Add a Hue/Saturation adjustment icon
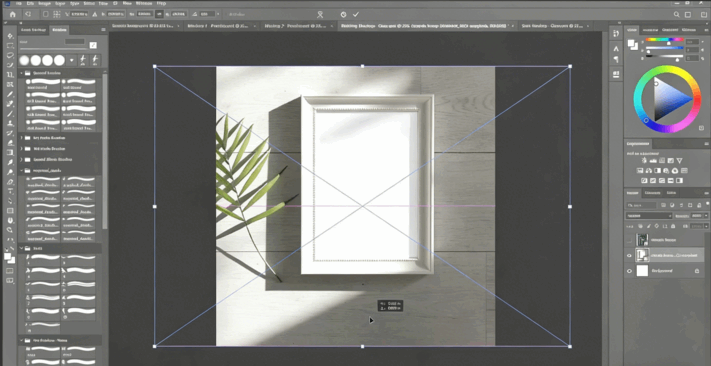Viewport: 711px width, 366px height. [x=640, y=171]
